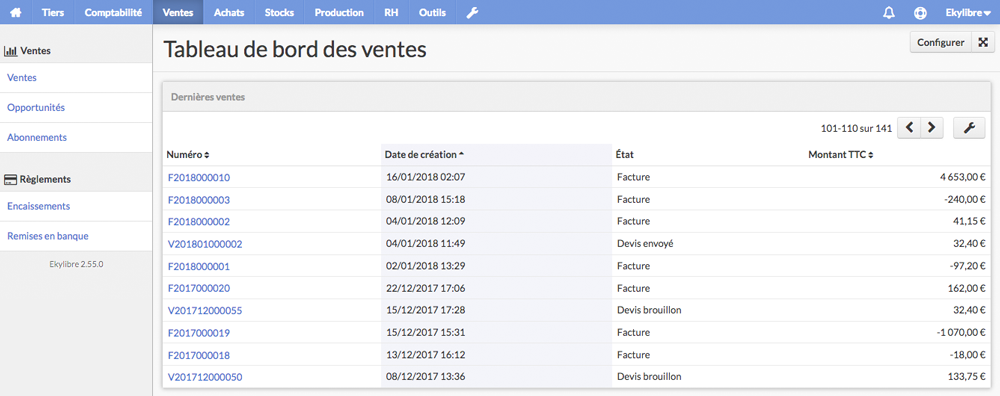
Task: Select the amount 133,75 €
Action: 966,378
